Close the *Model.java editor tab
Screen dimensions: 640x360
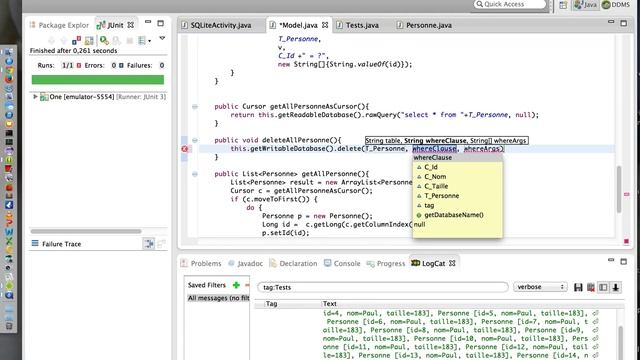click(325, 25)
